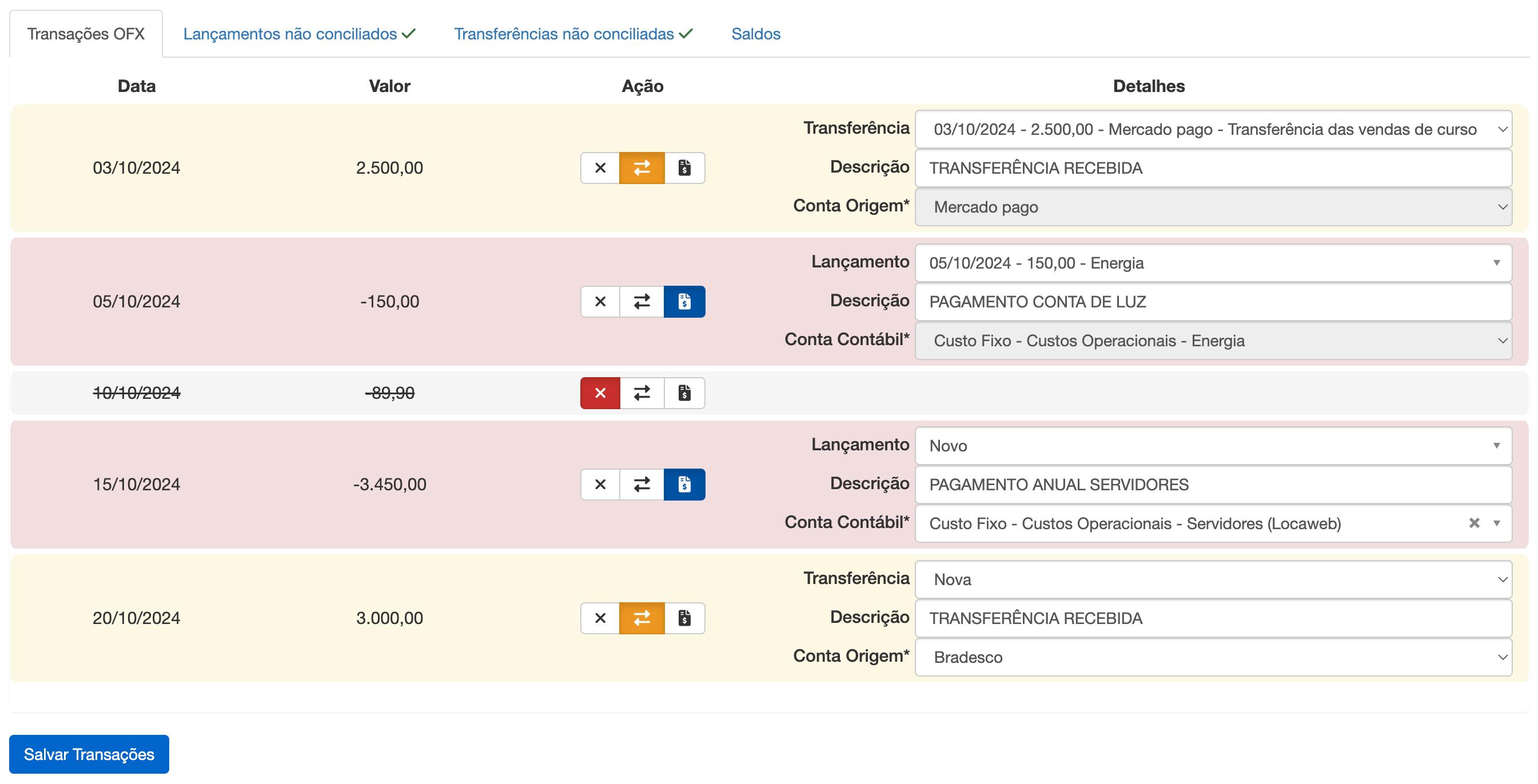Screen dimensions: 1538x784
Task: Edit description TRANSFERÊNCIA RECEBIDA for 20/10/2024
Action: (x=1213, y=618)
